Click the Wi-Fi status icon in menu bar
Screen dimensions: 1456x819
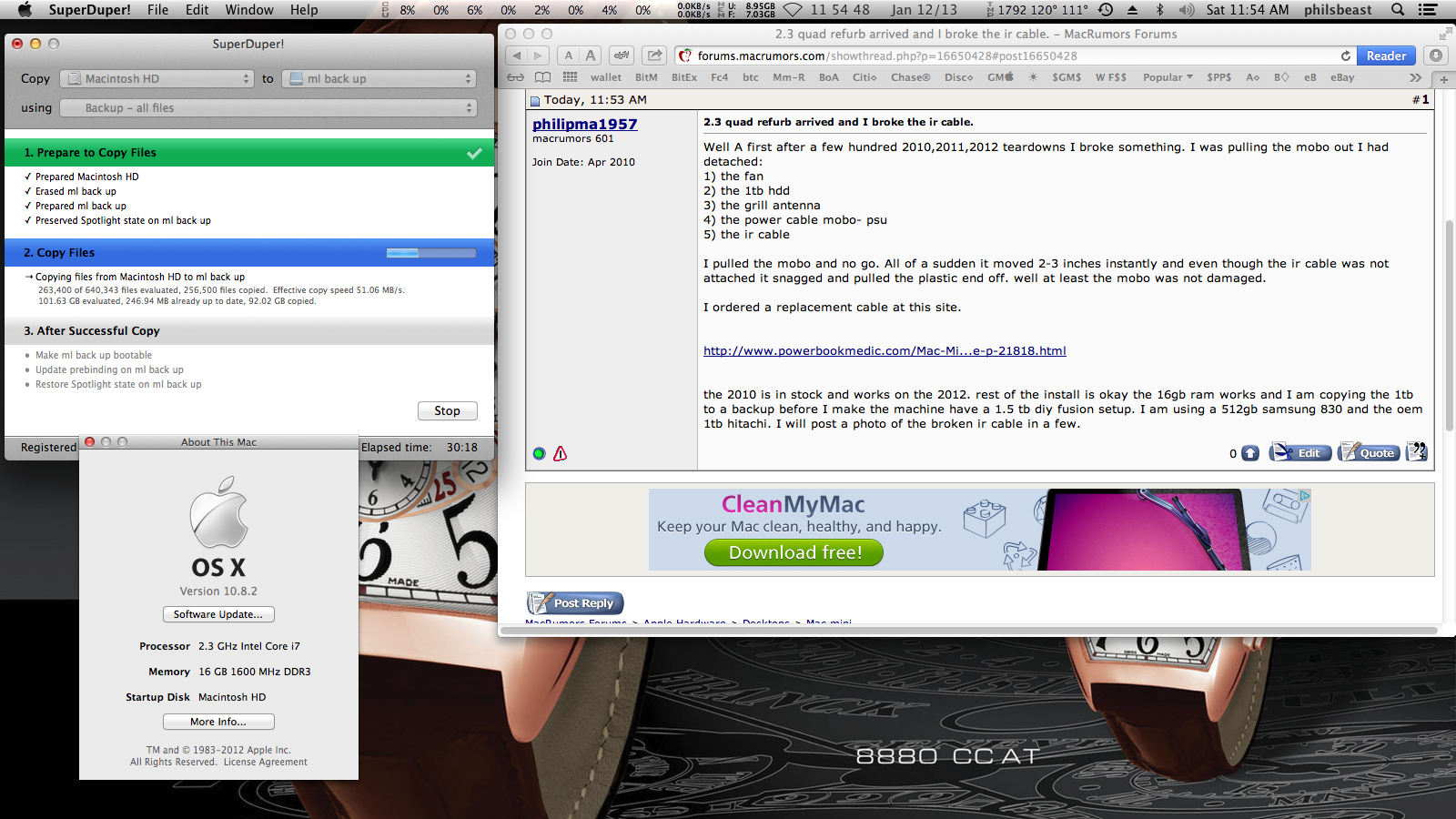(x=793, y=10)
